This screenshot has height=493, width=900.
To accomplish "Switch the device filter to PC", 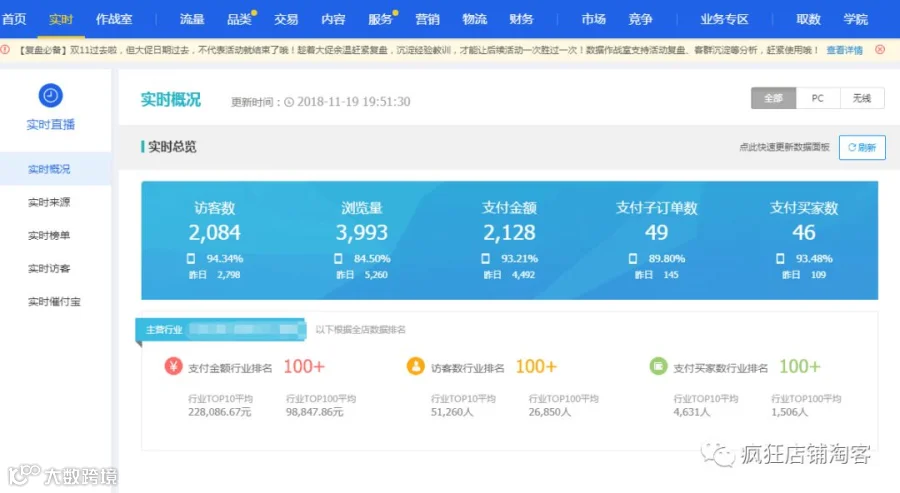I will click(817, 98).
